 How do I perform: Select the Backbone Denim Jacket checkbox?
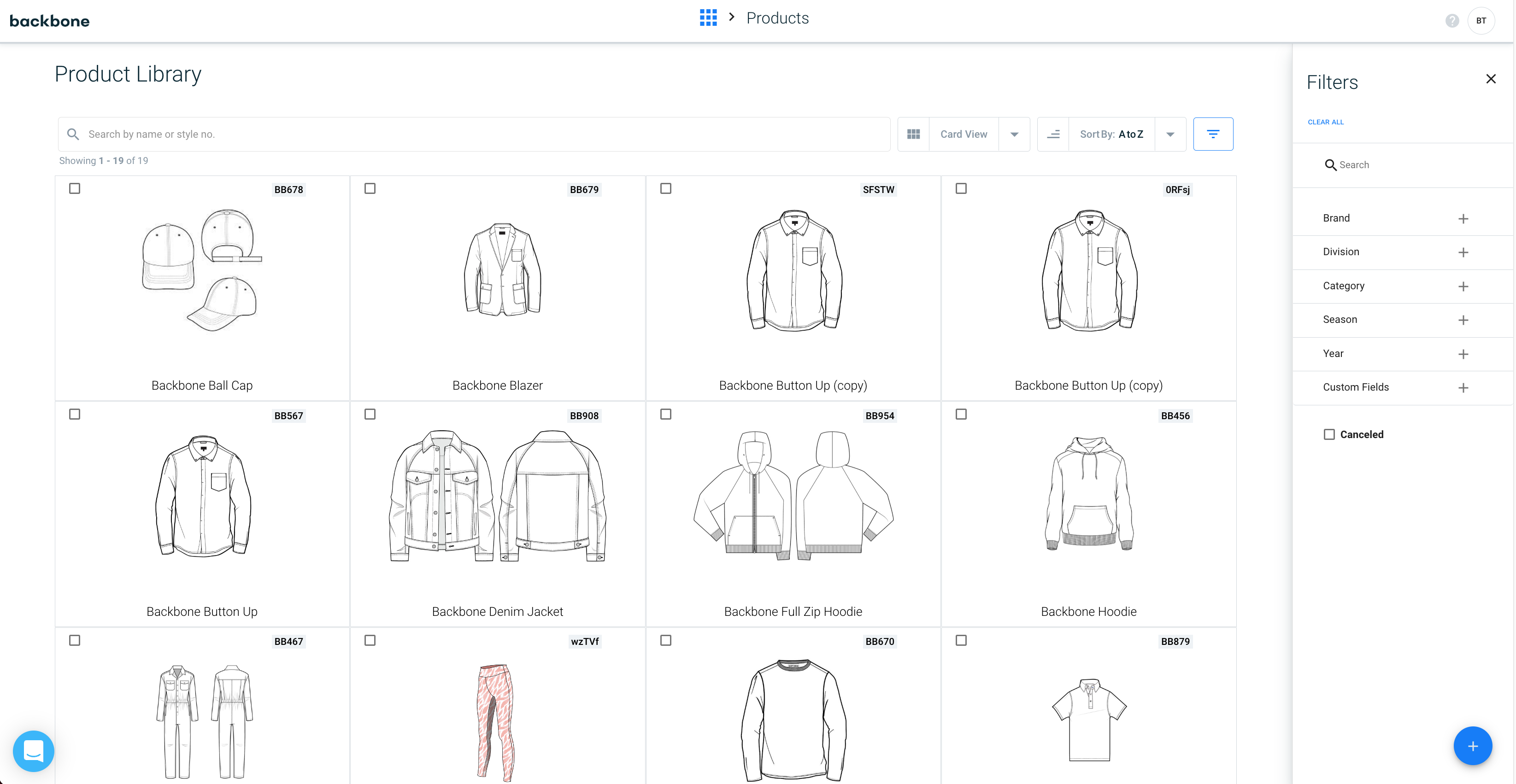click(370, 415)
